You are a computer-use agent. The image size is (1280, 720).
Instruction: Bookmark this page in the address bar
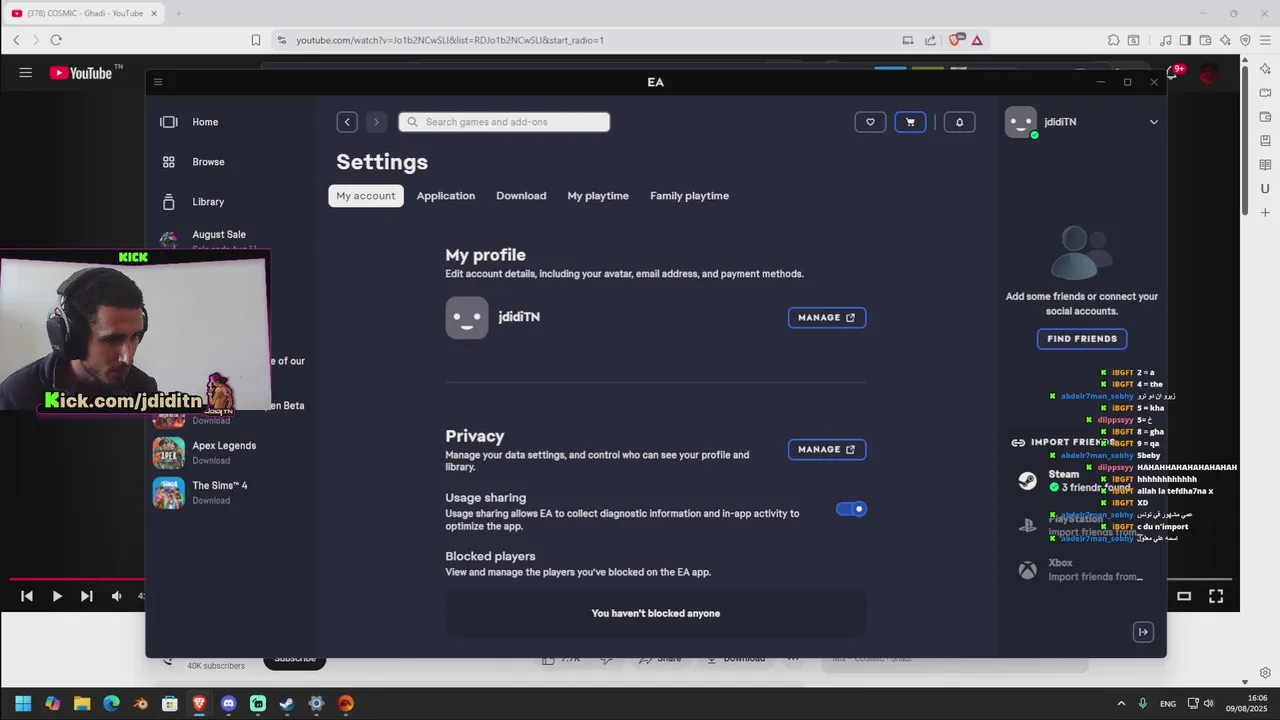click(x=256, y=40)
